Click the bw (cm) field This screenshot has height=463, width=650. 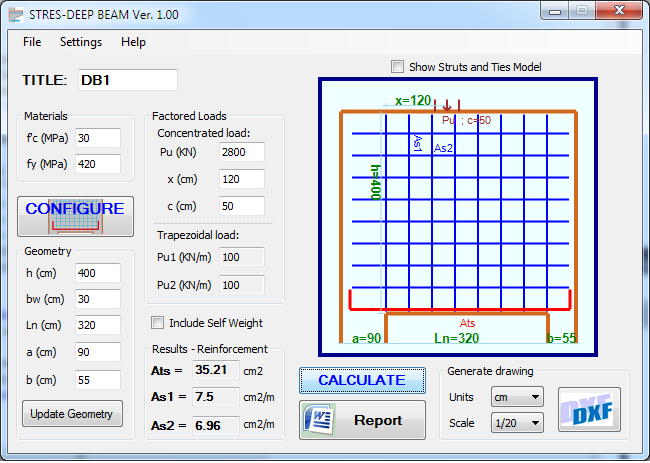click(98, 299)
